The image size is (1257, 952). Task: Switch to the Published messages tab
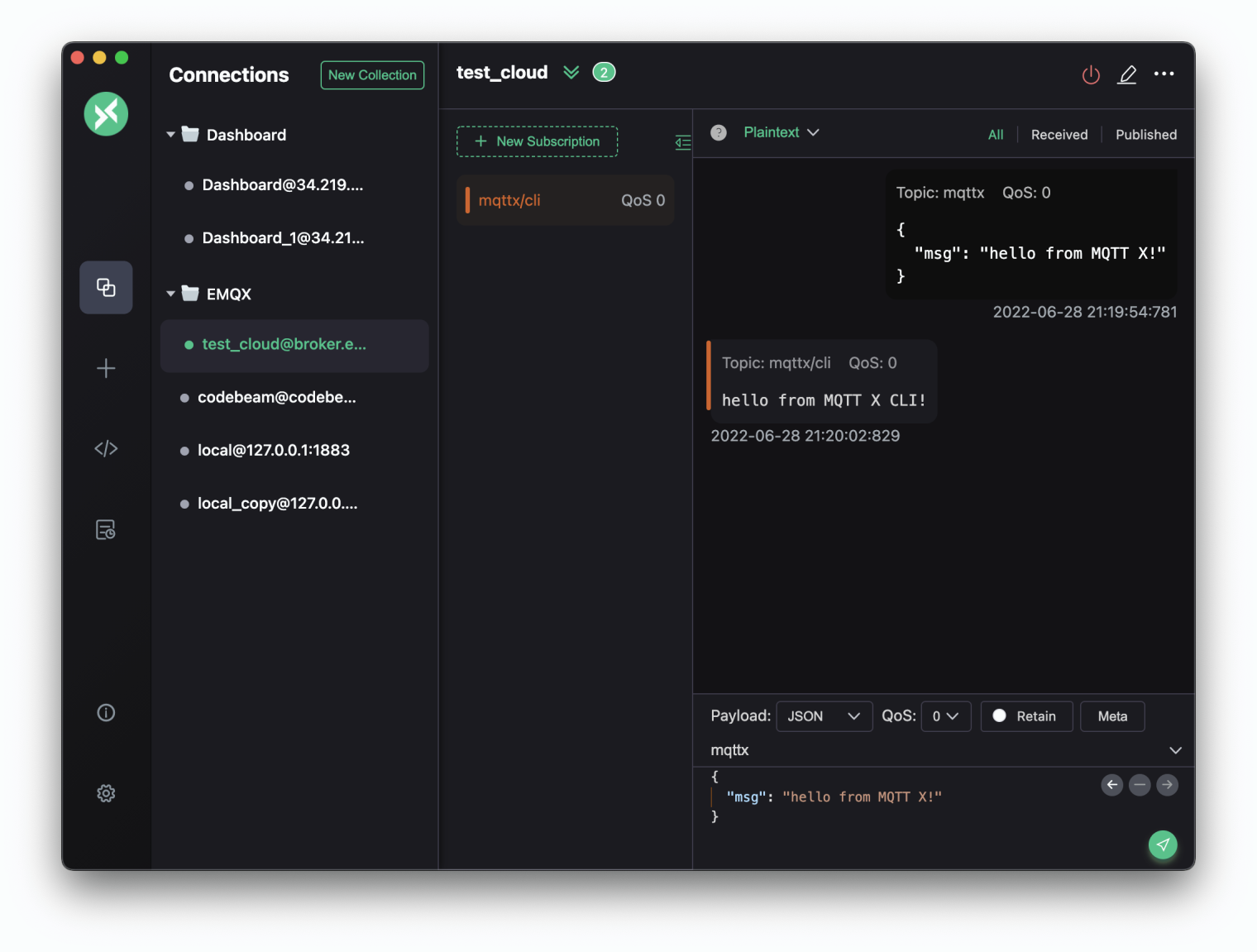pos(1145,134)
